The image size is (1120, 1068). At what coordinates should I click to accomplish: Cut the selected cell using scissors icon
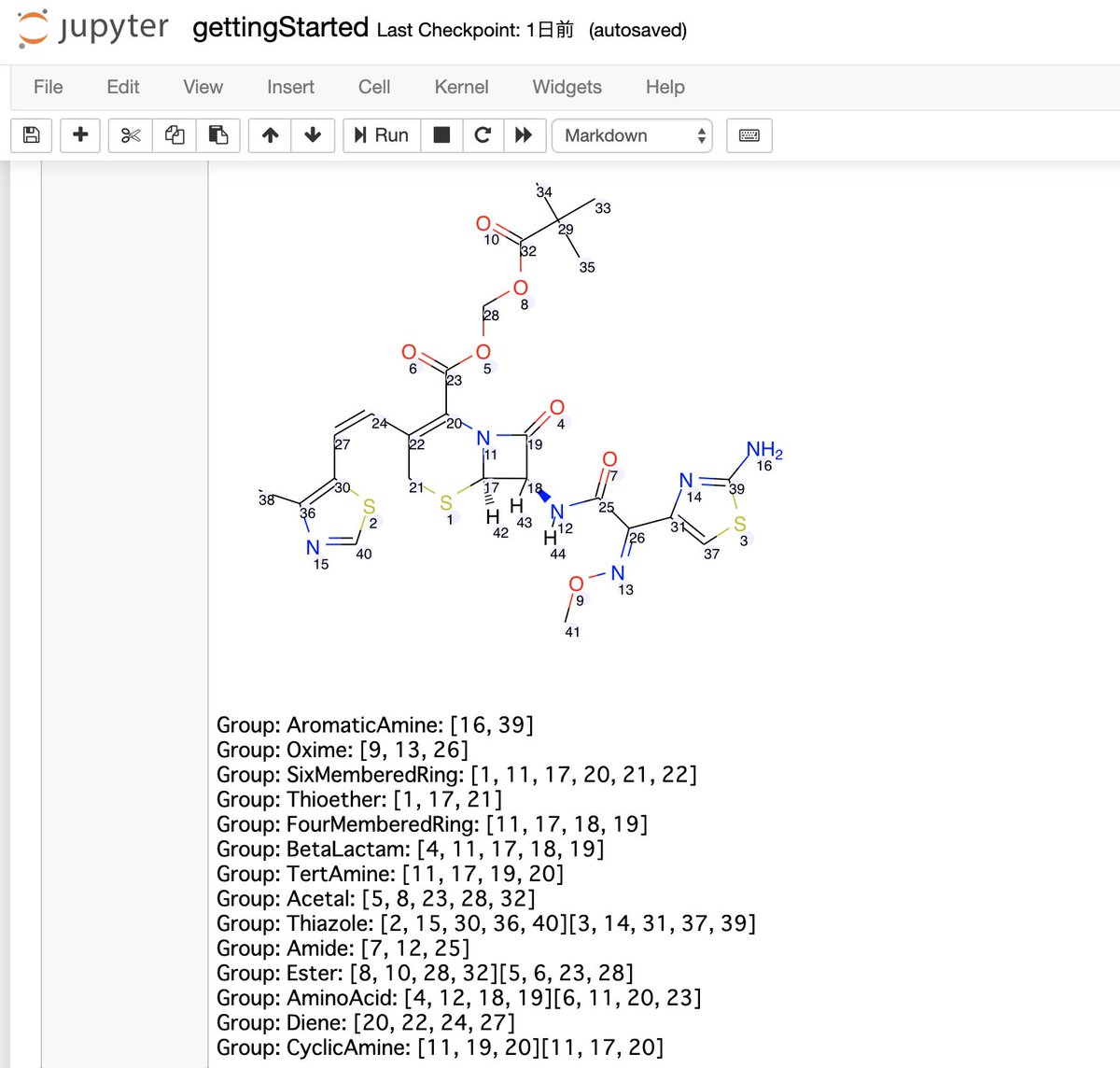point(130,135)
